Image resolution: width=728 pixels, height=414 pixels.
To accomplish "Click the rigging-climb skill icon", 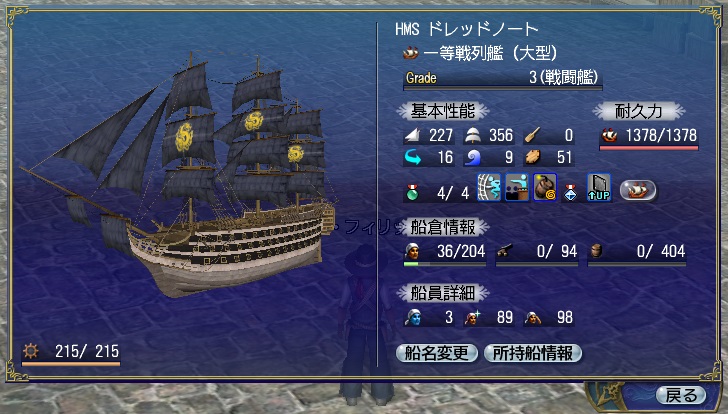I will [489, 188].
